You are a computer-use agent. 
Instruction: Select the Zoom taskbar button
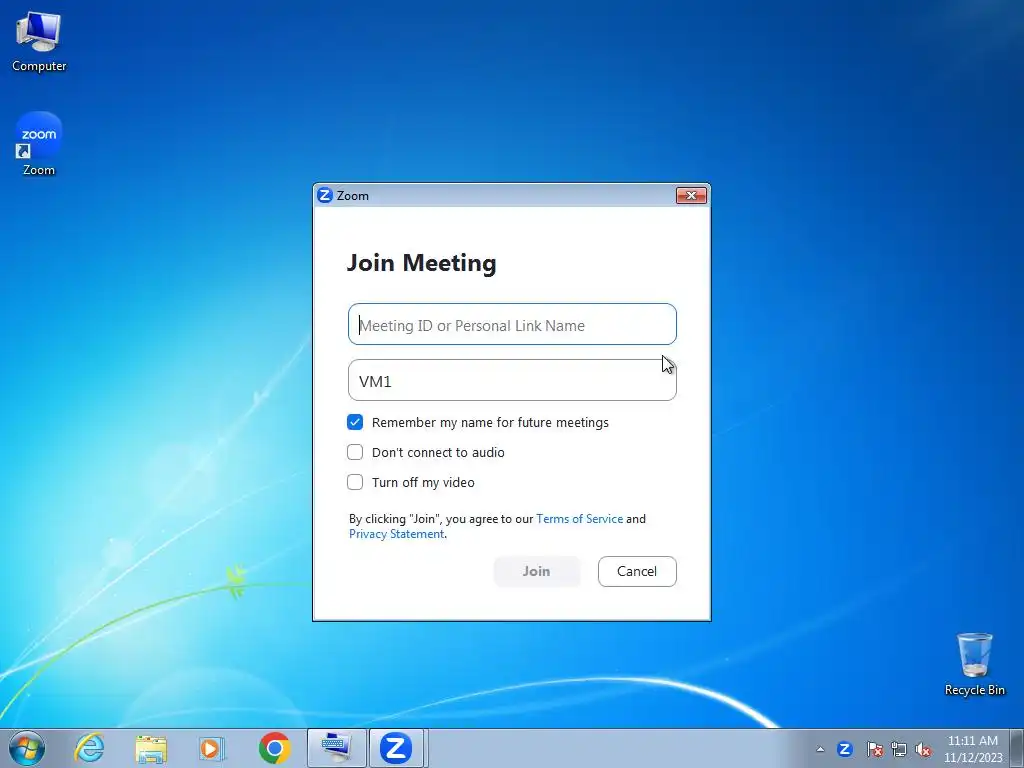click(396, 748)
